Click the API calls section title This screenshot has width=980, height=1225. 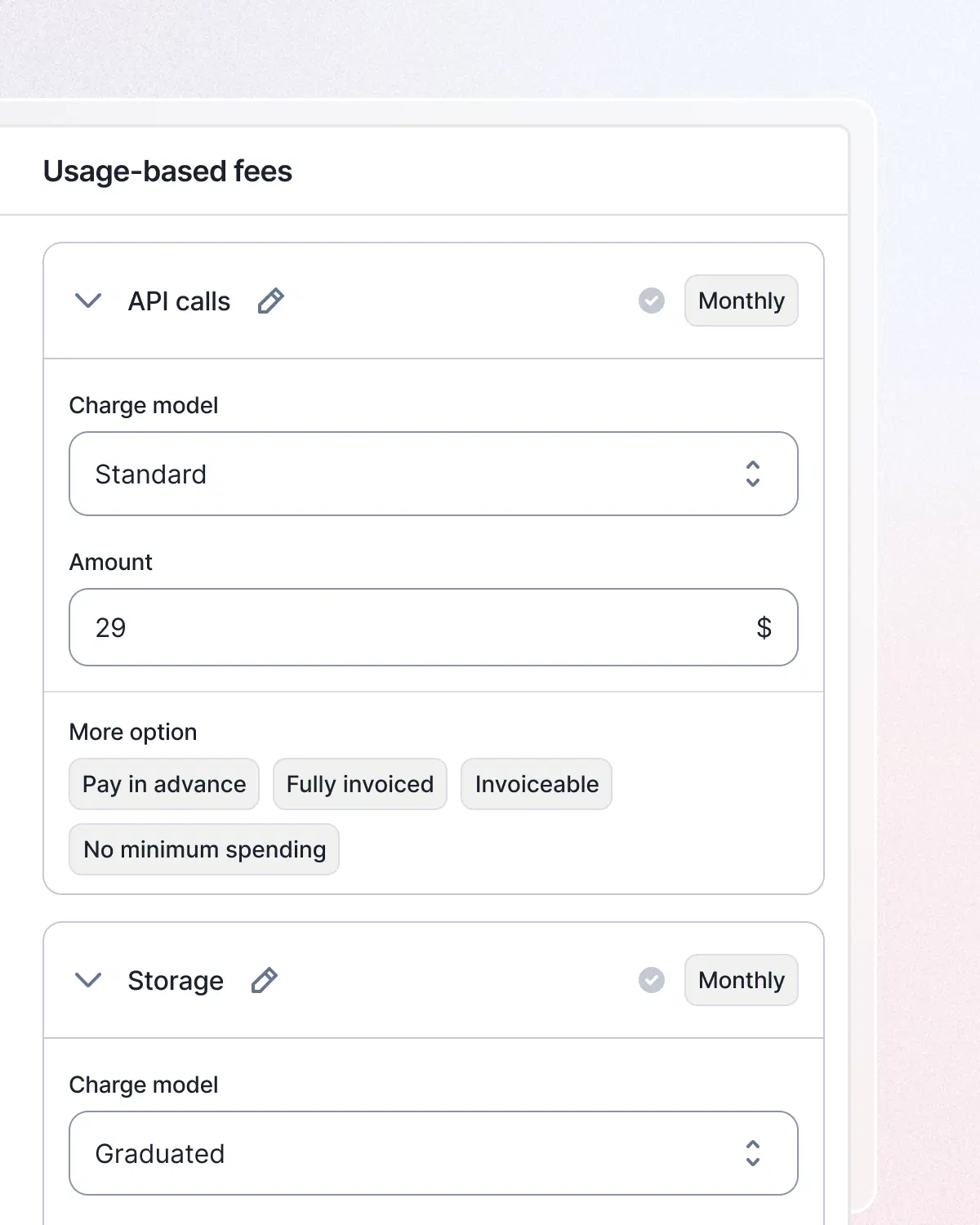pyautogui.click(x=178, y=301)
